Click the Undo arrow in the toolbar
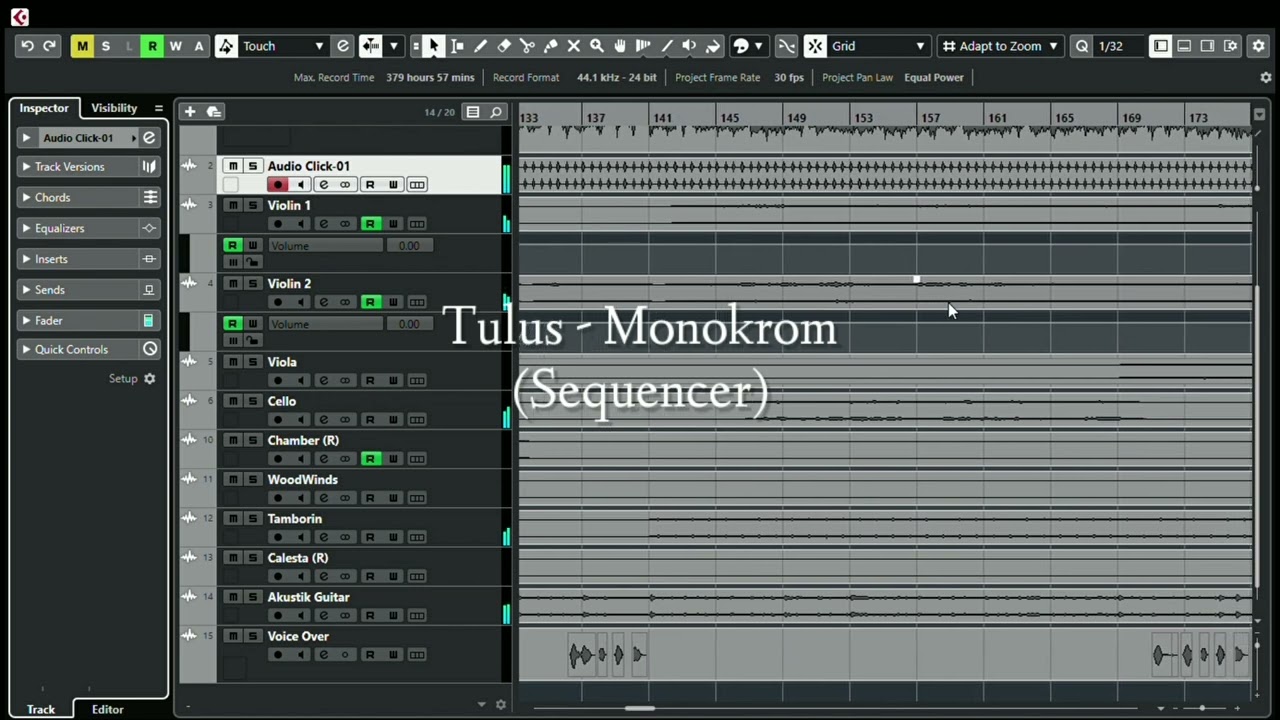 27,46
